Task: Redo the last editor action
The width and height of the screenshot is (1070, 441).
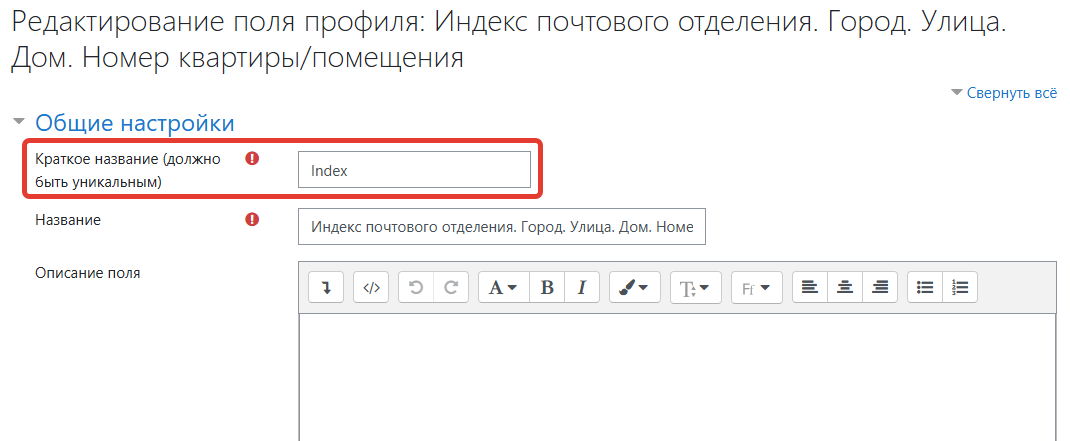Action: pos(450,287)
